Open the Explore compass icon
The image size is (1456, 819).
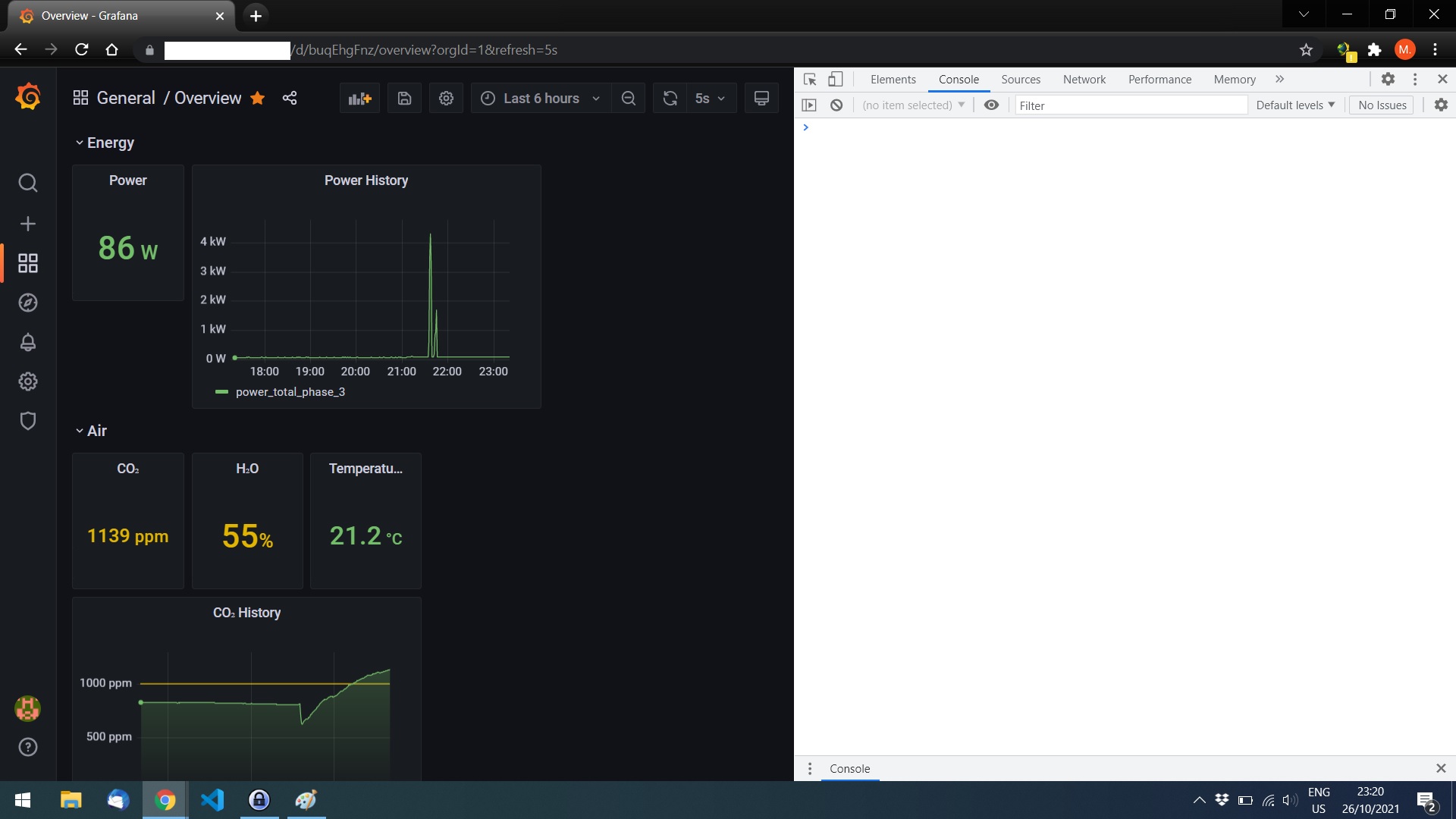27,303
